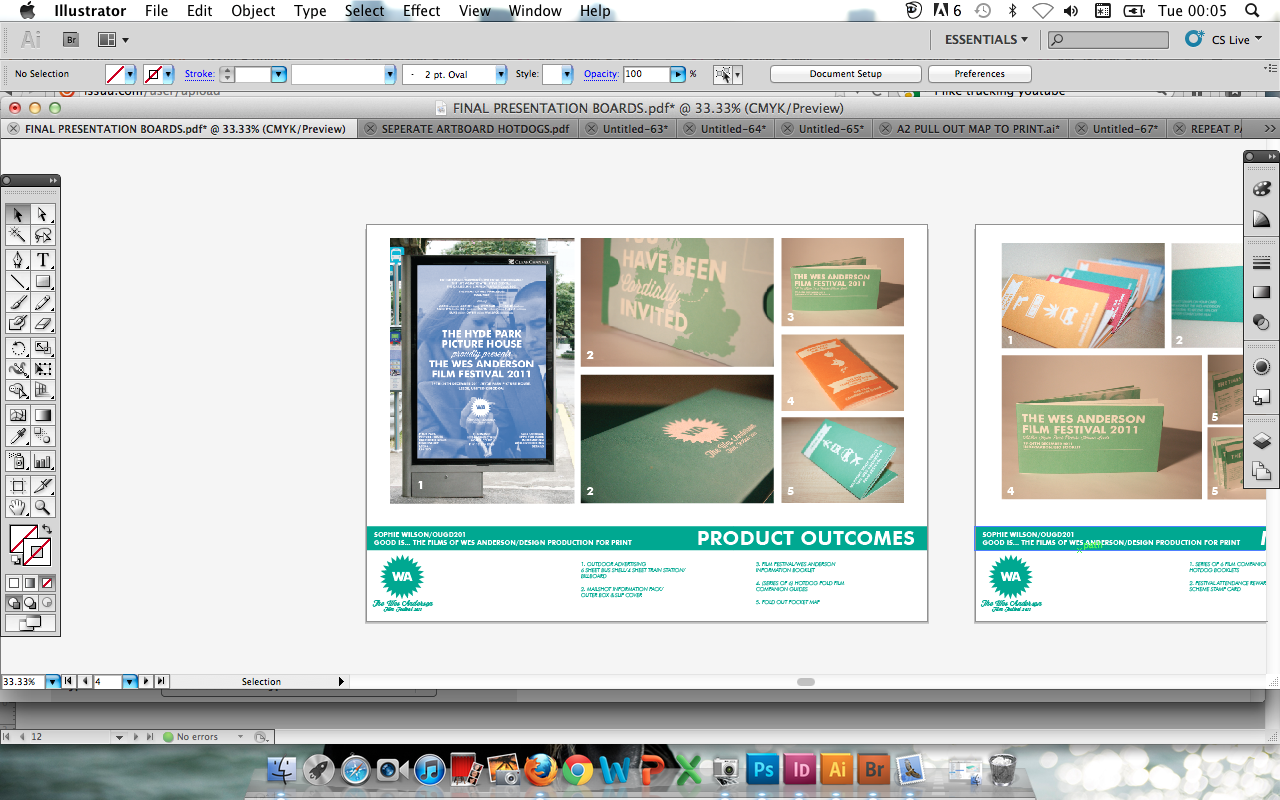Viewport: 1280px width, 800px height.
Task: Switch to the Untitled-65 tab
Action: [831, 129]
